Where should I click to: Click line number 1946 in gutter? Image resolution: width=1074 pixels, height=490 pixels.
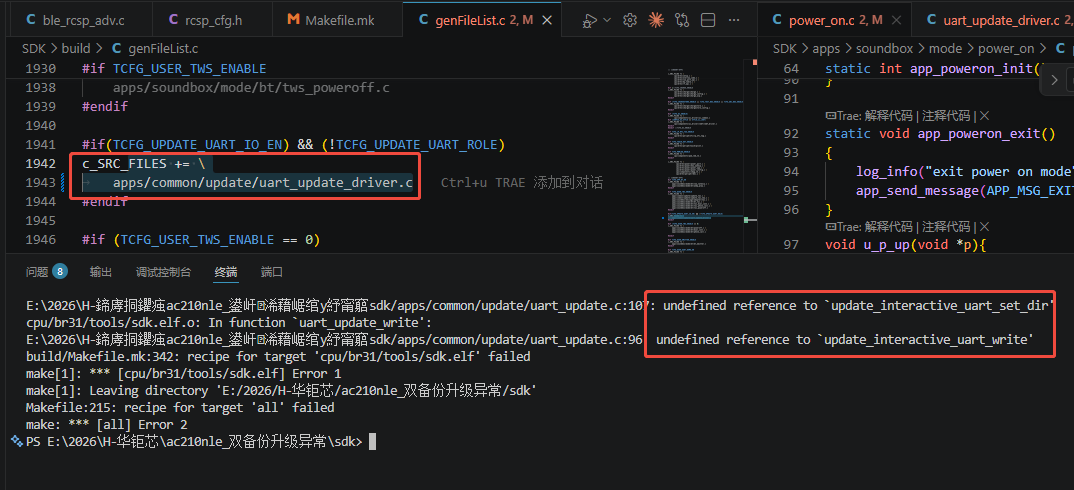point(41,239)
